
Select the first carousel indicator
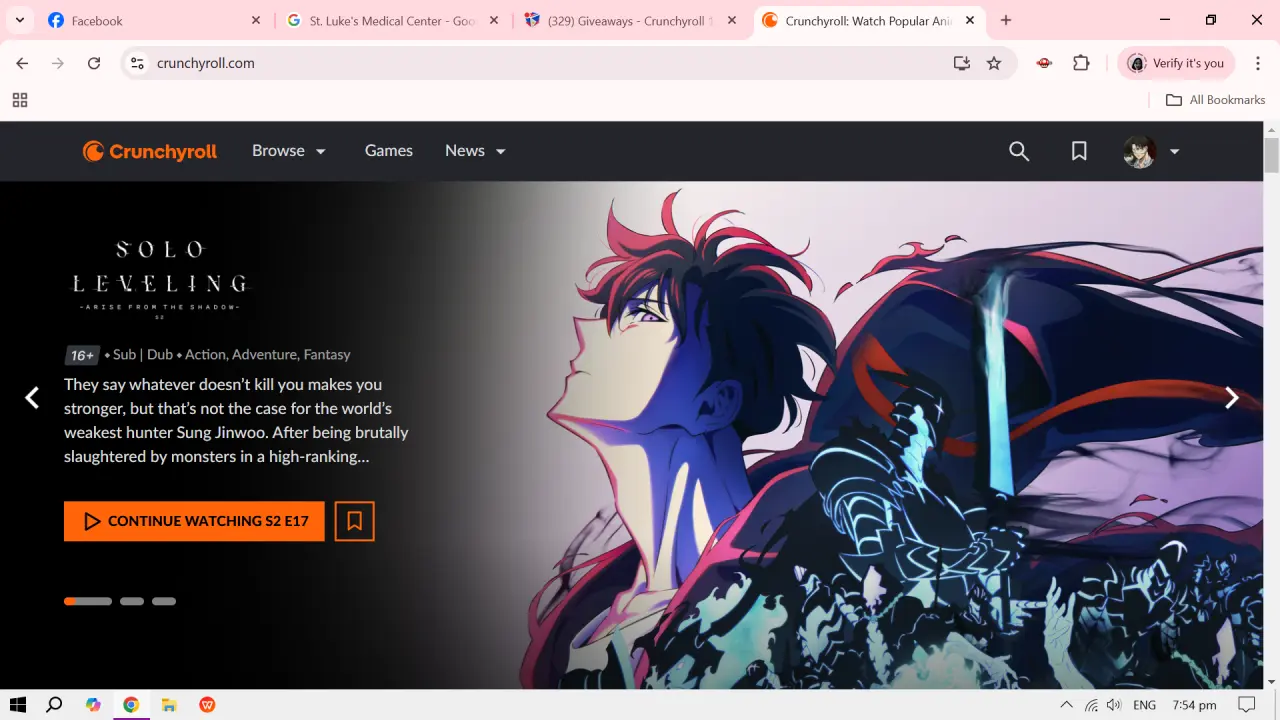coord(88,601)
